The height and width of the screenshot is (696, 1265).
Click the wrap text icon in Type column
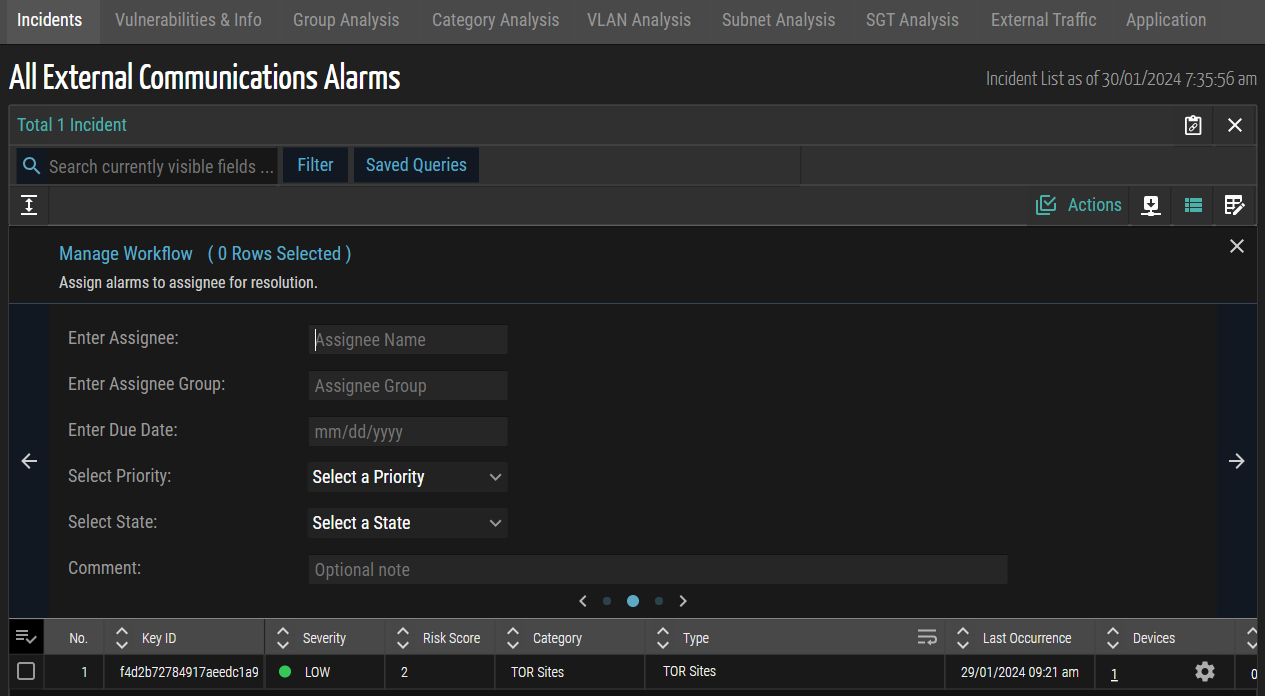click(927, 638)
